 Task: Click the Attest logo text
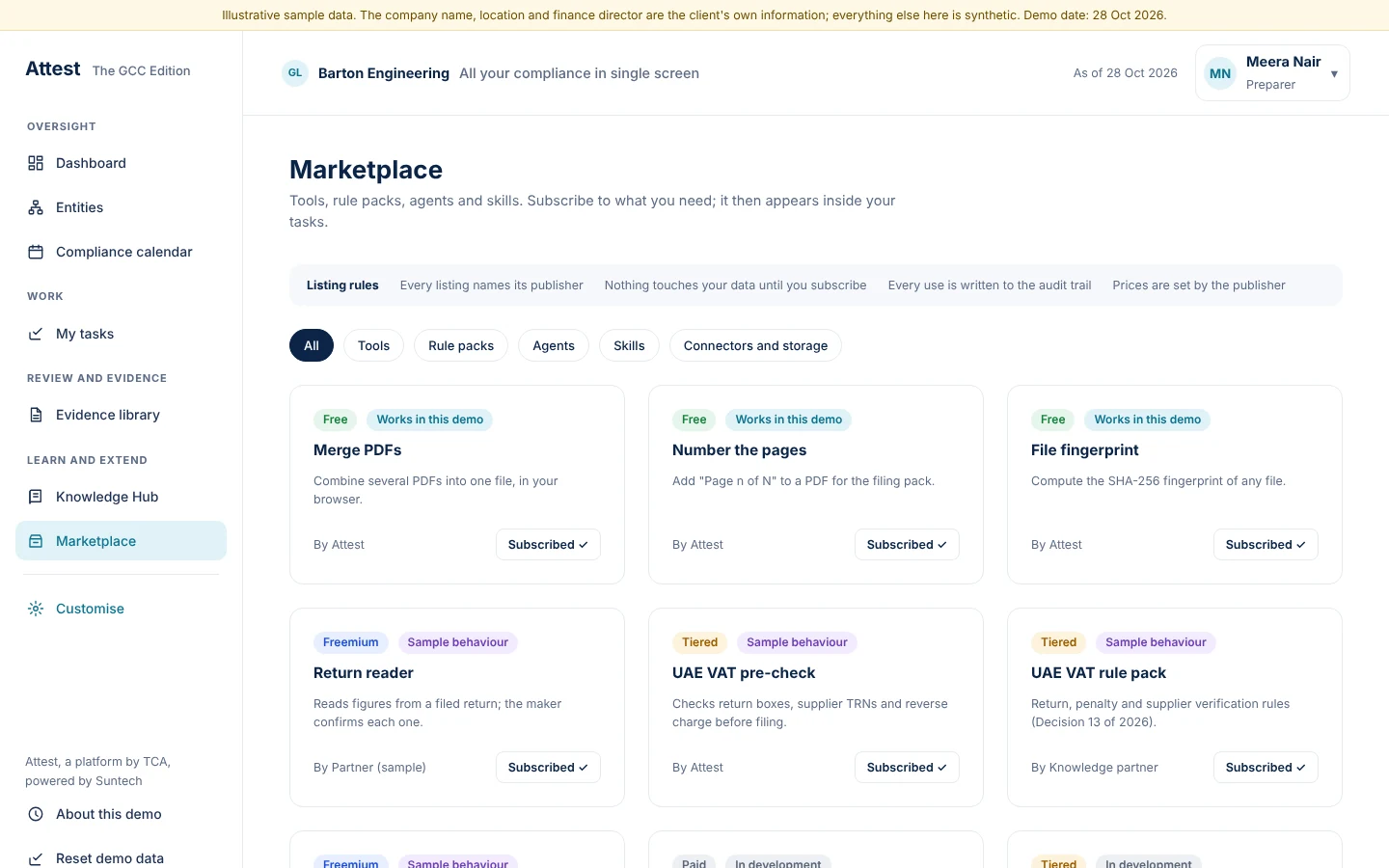click(x=53, y=69)
